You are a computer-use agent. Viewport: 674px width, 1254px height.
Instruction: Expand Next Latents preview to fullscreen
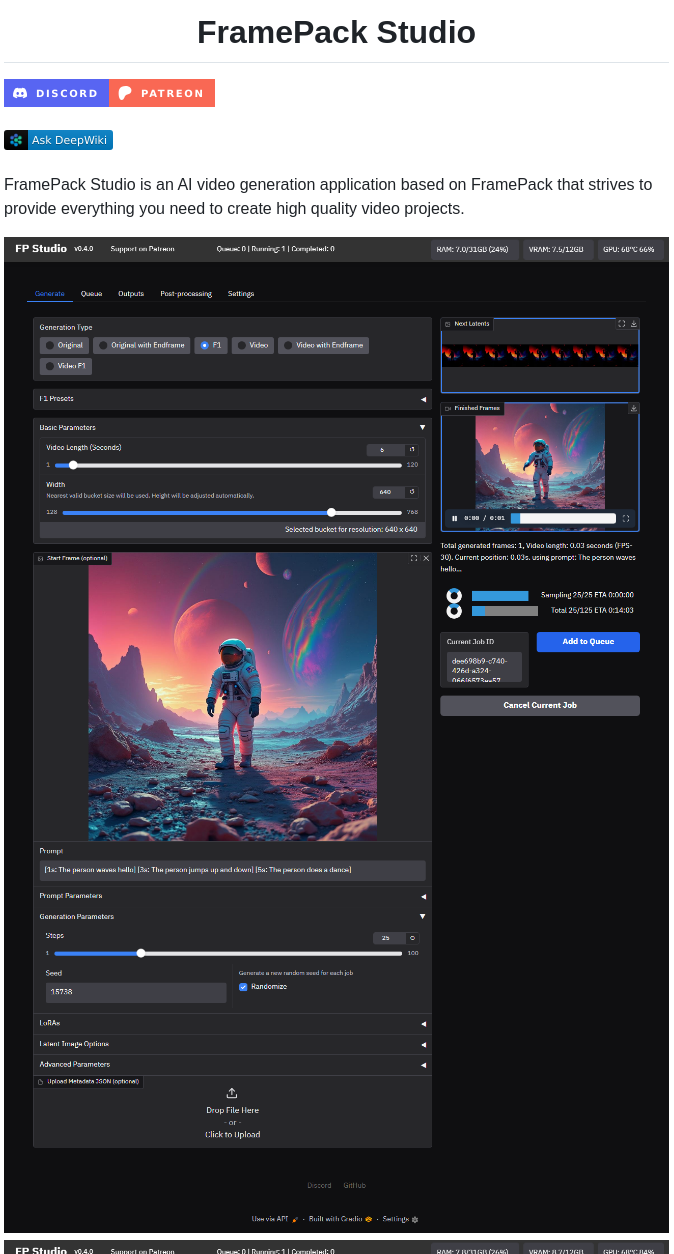[621, 324]
